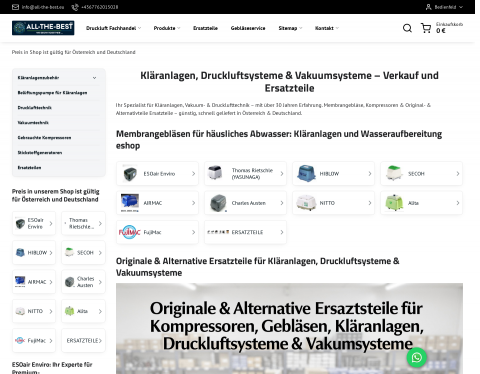This screenshot has width=480, height=374.
Task: Open FujiMac label in main grid
Action: (152, 232)
